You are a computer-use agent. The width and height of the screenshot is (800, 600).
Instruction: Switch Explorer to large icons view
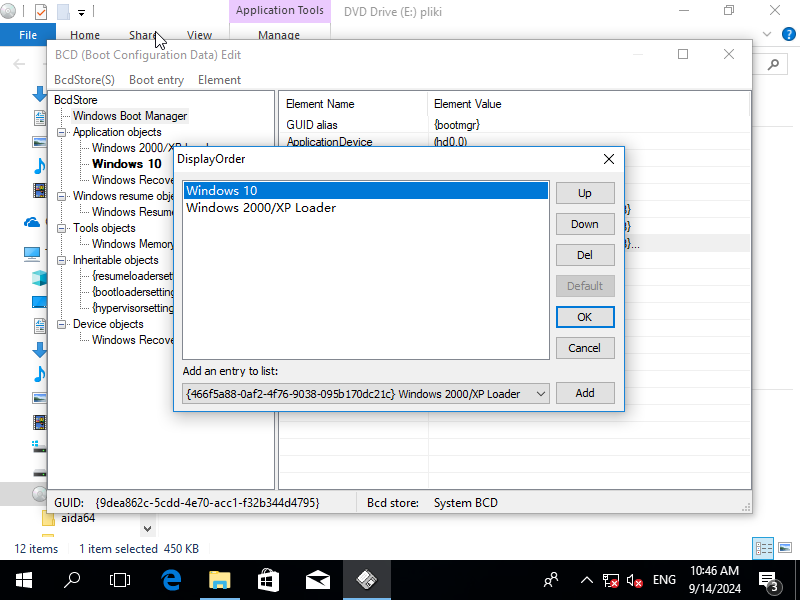point(785,548)
